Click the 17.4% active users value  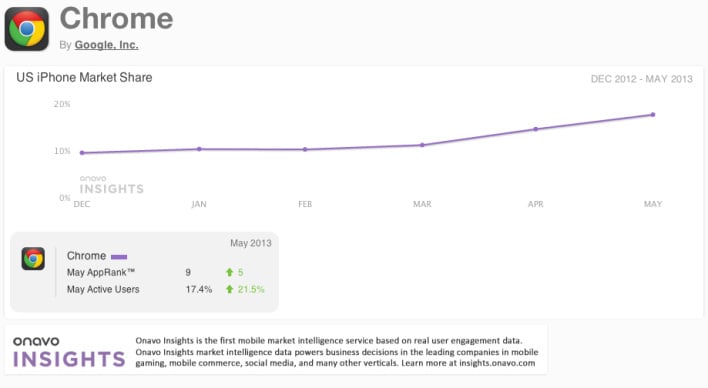(199, 290)
